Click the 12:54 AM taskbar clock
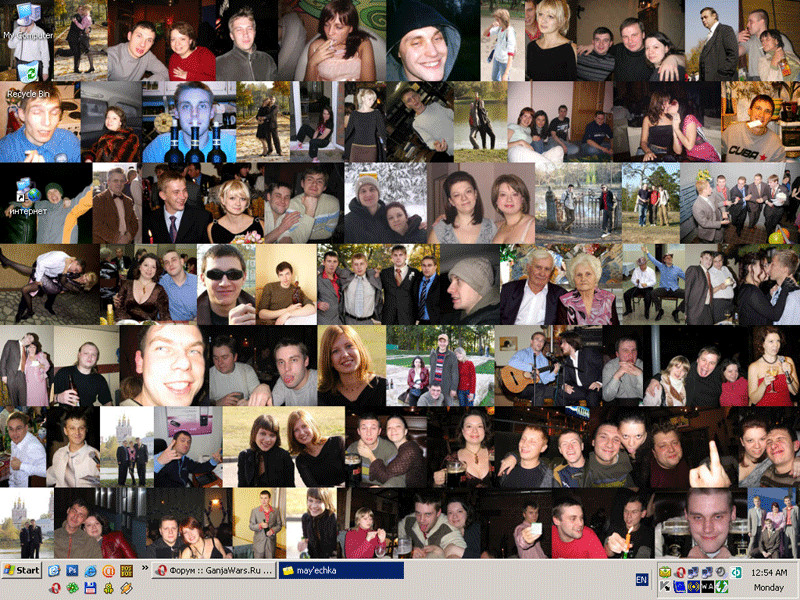The image size is (800, 600). 769,573
